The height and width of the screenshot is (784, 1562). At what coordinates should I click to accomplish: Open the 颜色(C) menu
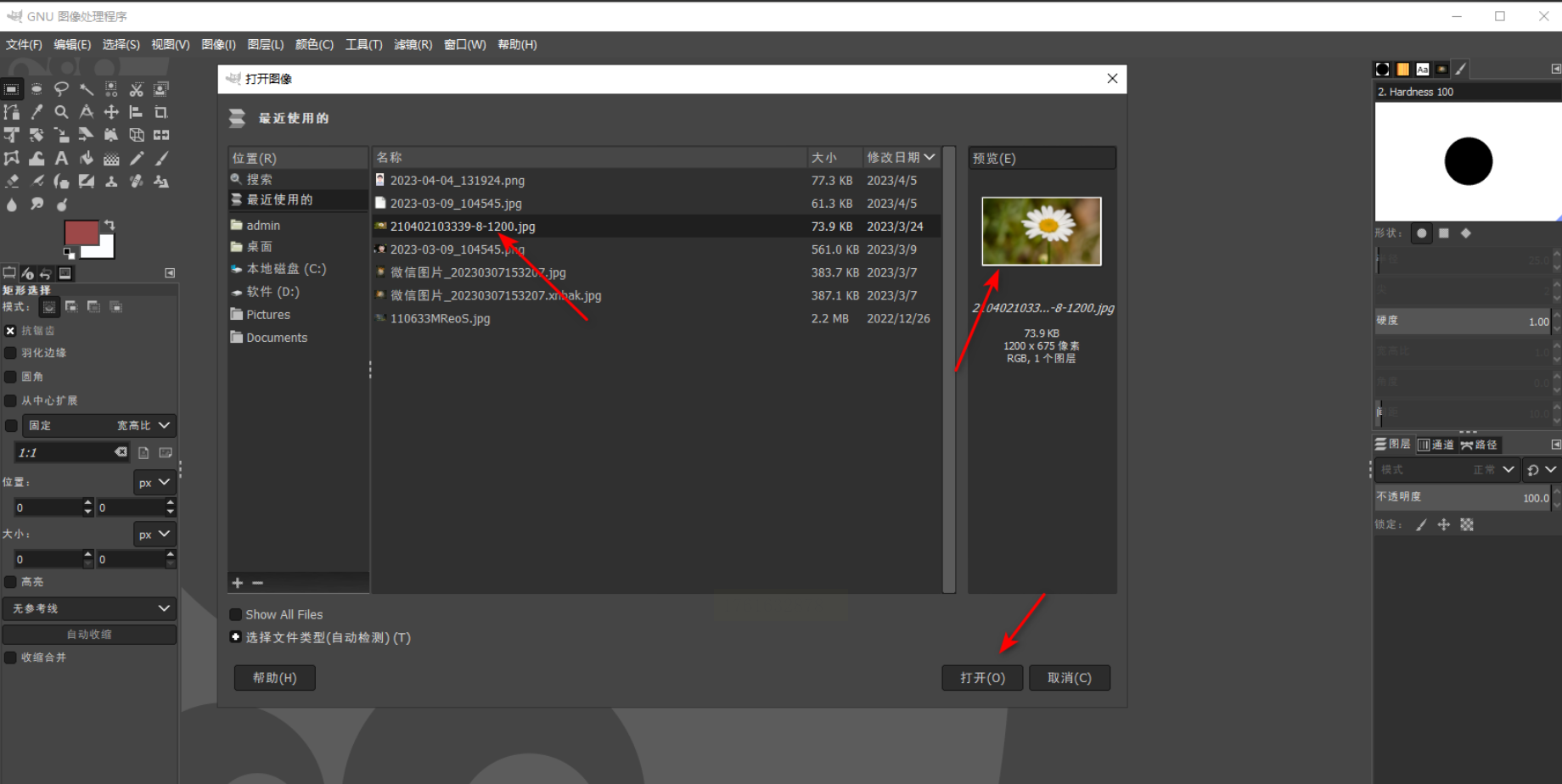point(314,45)
